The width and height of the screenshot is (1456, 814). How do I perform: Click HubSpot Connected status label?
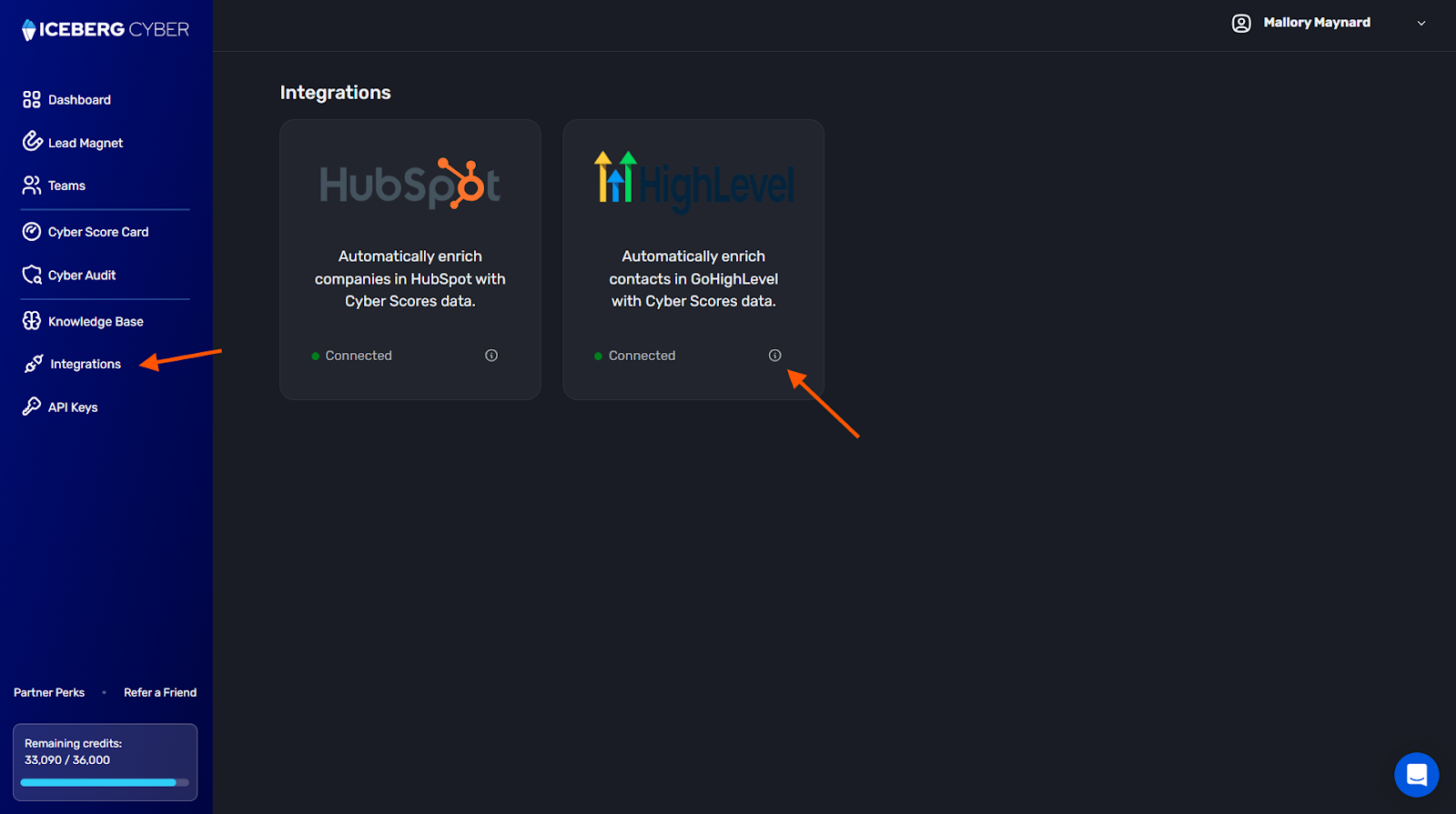(x=359, y=356)
